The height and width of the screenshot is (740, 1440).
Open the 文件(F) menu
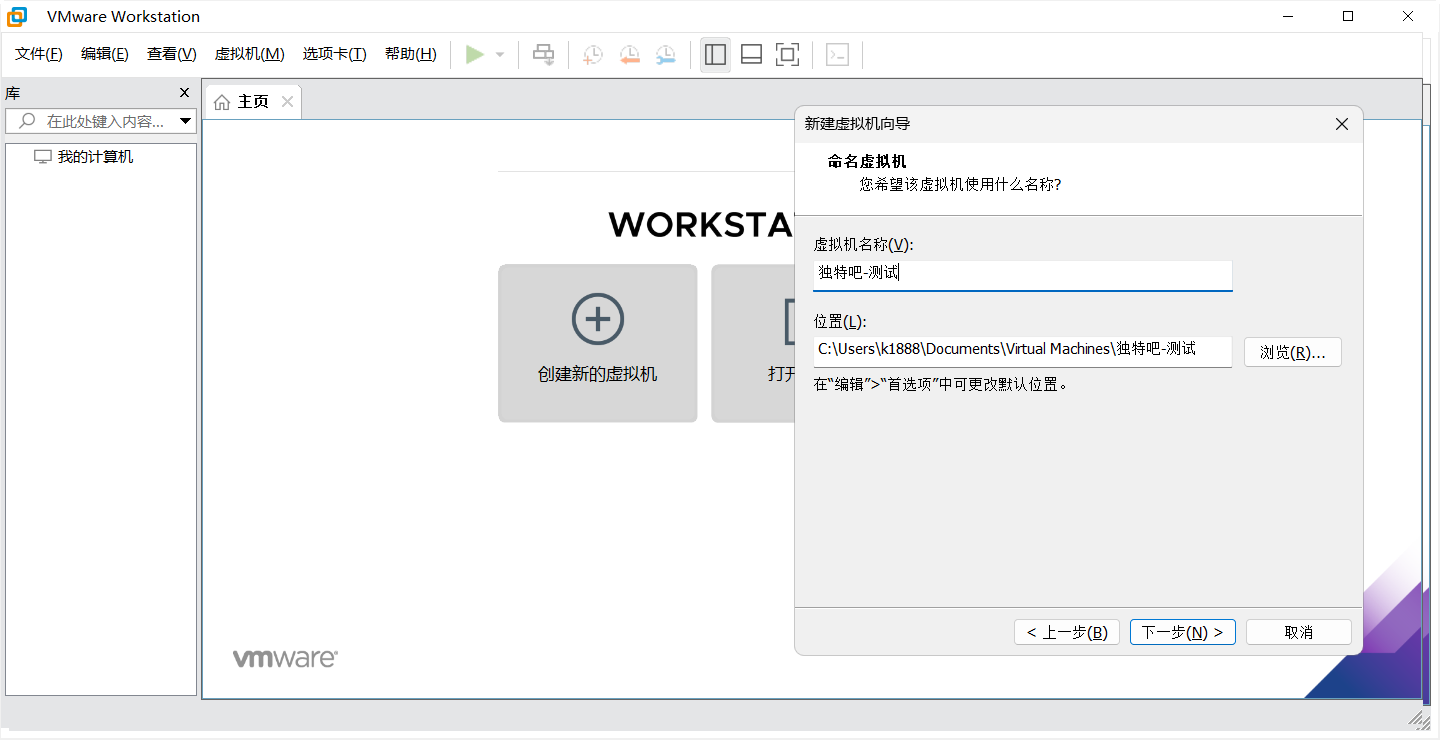click(39, 54)
